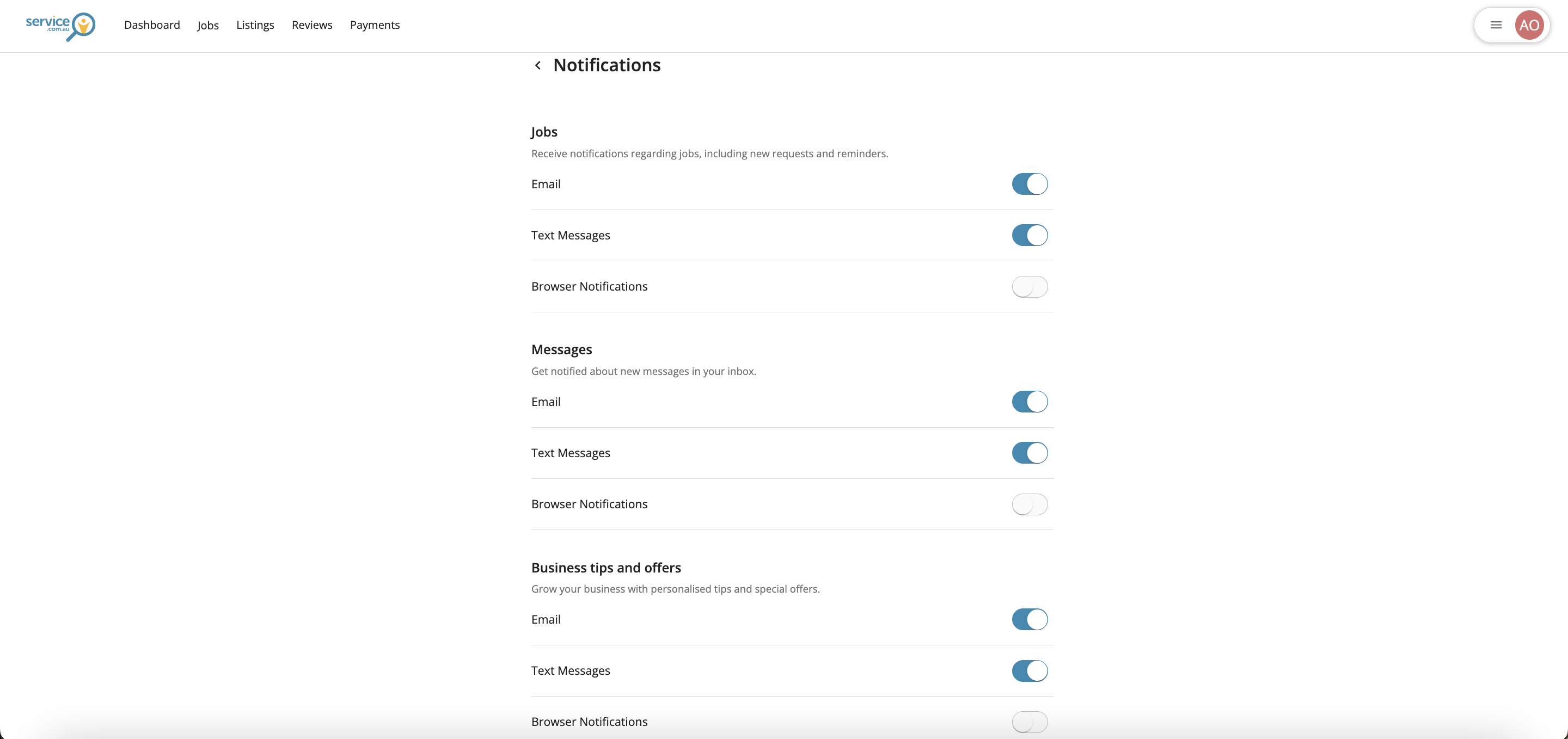
Task: Go to the Jobs page in navigation
Action: click(x=207, y=25)
